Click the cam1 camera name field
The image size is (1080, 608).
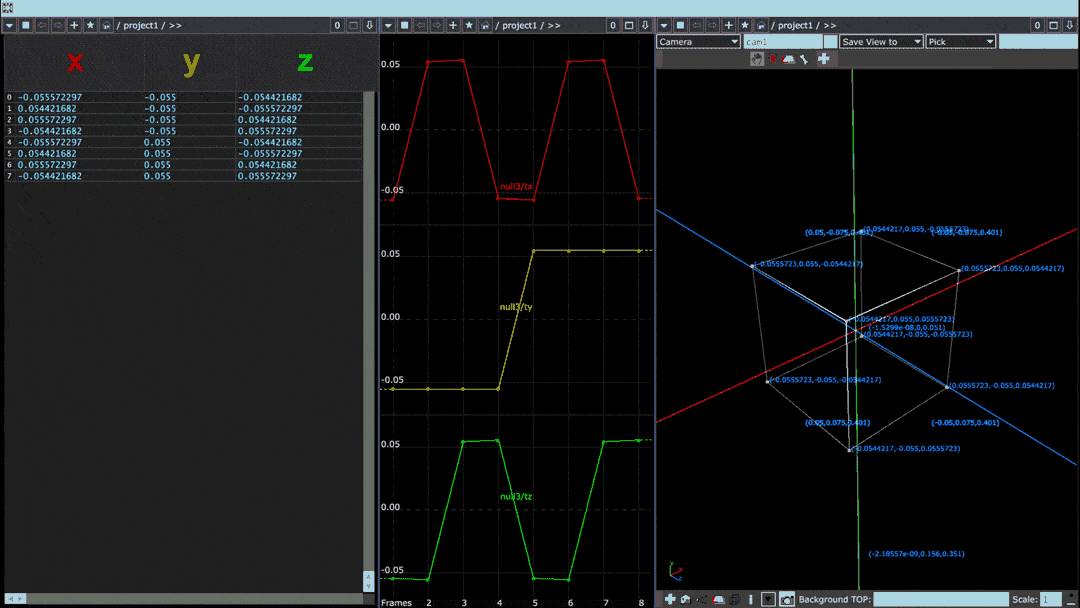pyautogui.click(x=783, y=42)
